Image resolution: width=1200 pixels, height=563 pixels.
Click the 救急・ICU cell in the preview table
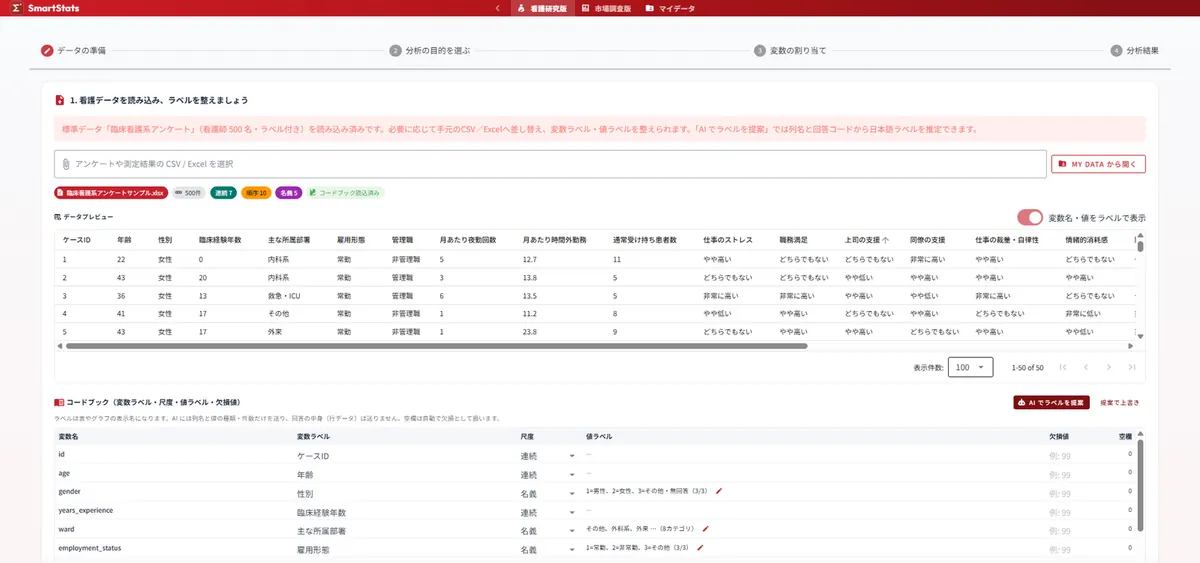pyautogui.click(x=285, y=296)
